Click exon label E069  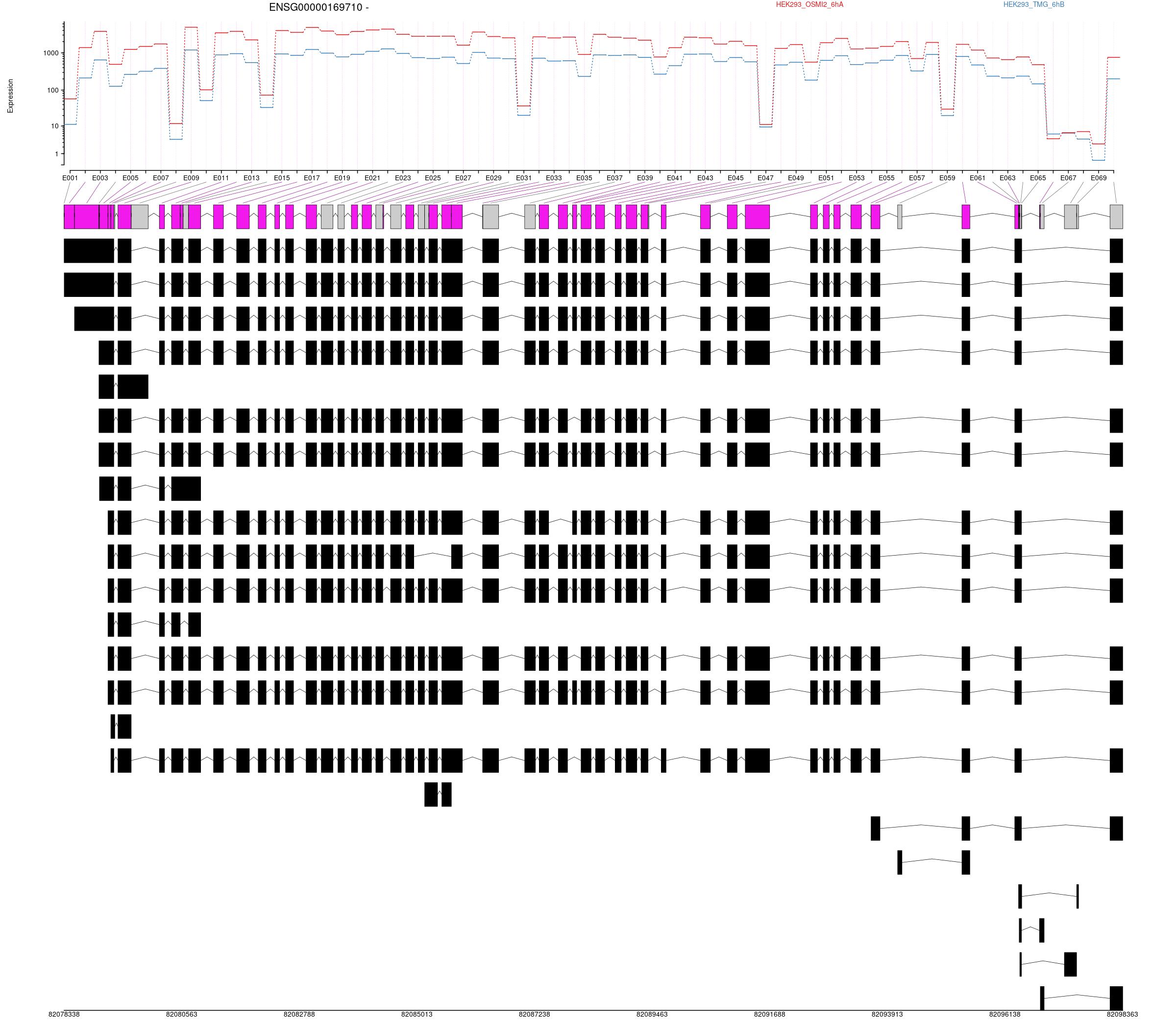[1098, 178]
